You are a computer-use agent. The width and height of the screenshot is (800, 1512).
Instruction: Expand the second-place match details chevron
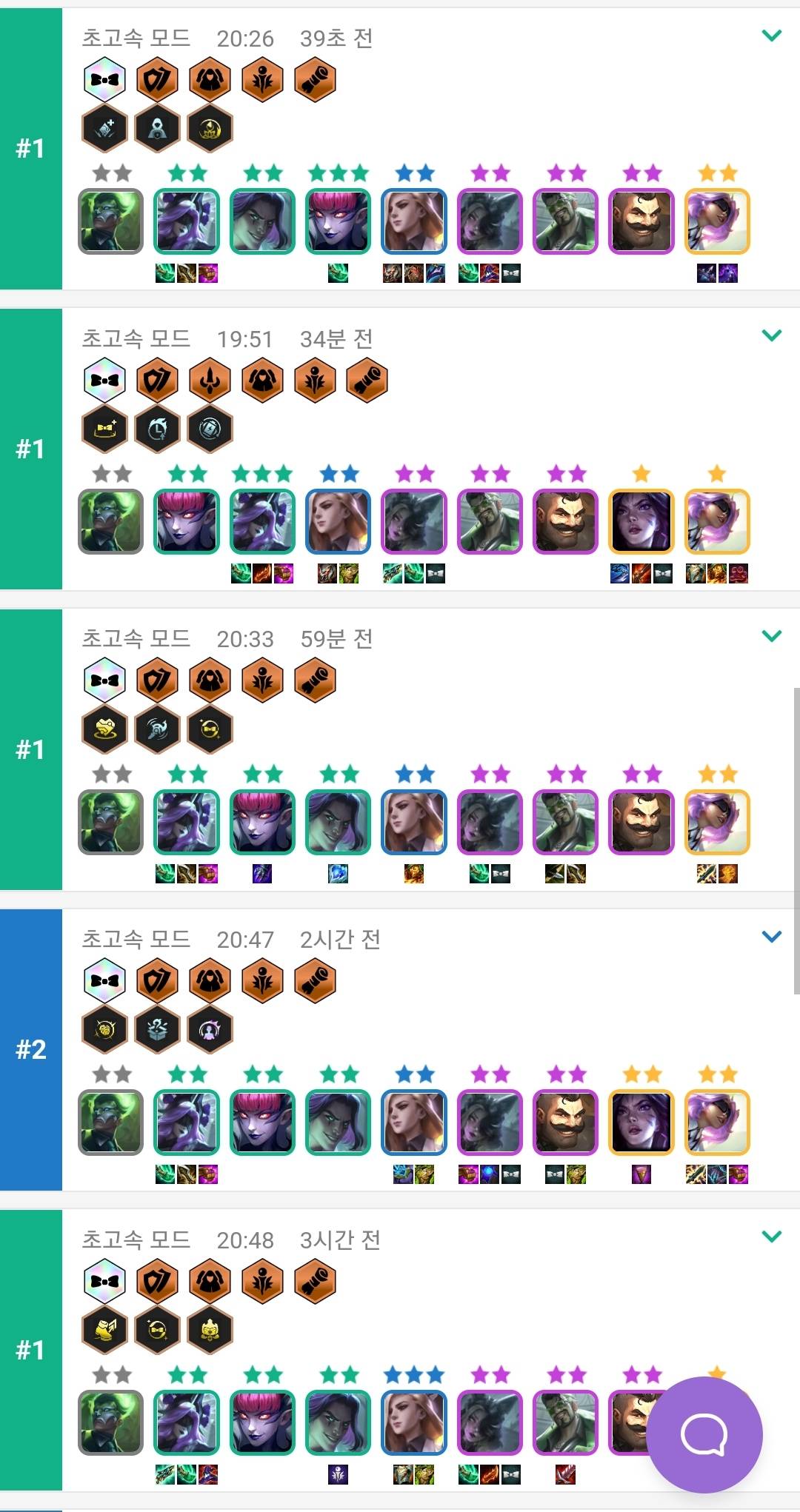772,937
